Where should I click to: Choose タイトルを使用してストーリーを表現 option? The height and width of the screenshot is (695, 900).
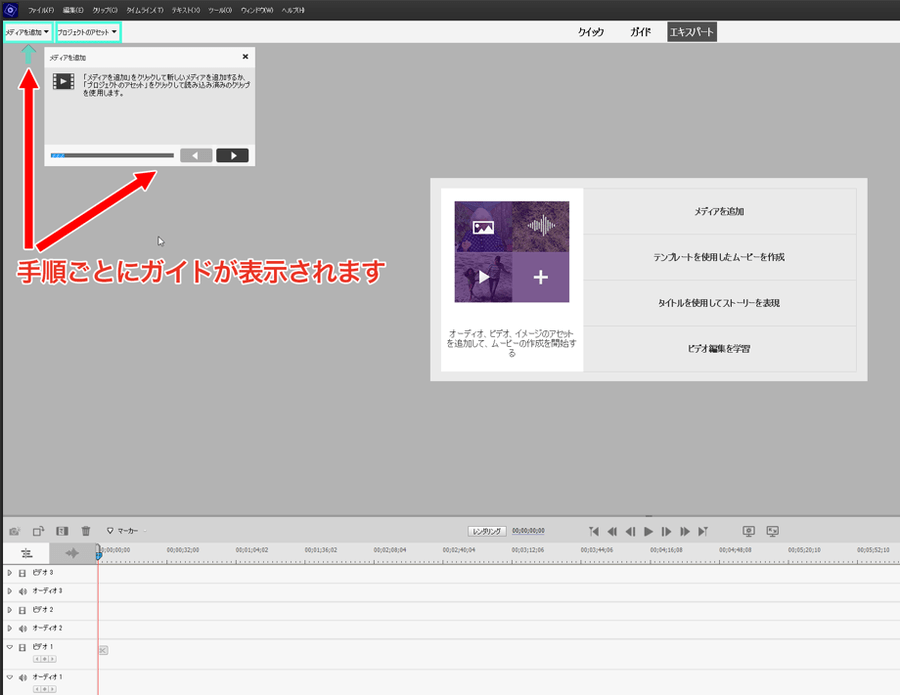pyautogui.click(x=719, y=303)
